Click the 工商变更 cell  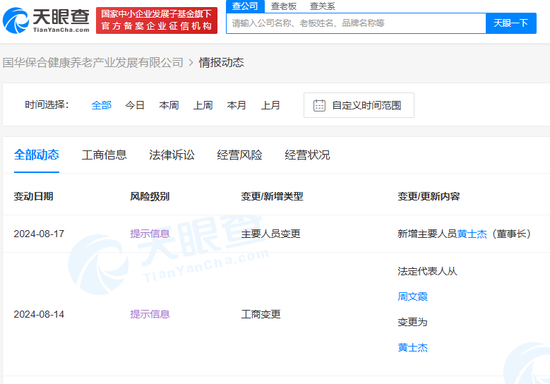261,314
